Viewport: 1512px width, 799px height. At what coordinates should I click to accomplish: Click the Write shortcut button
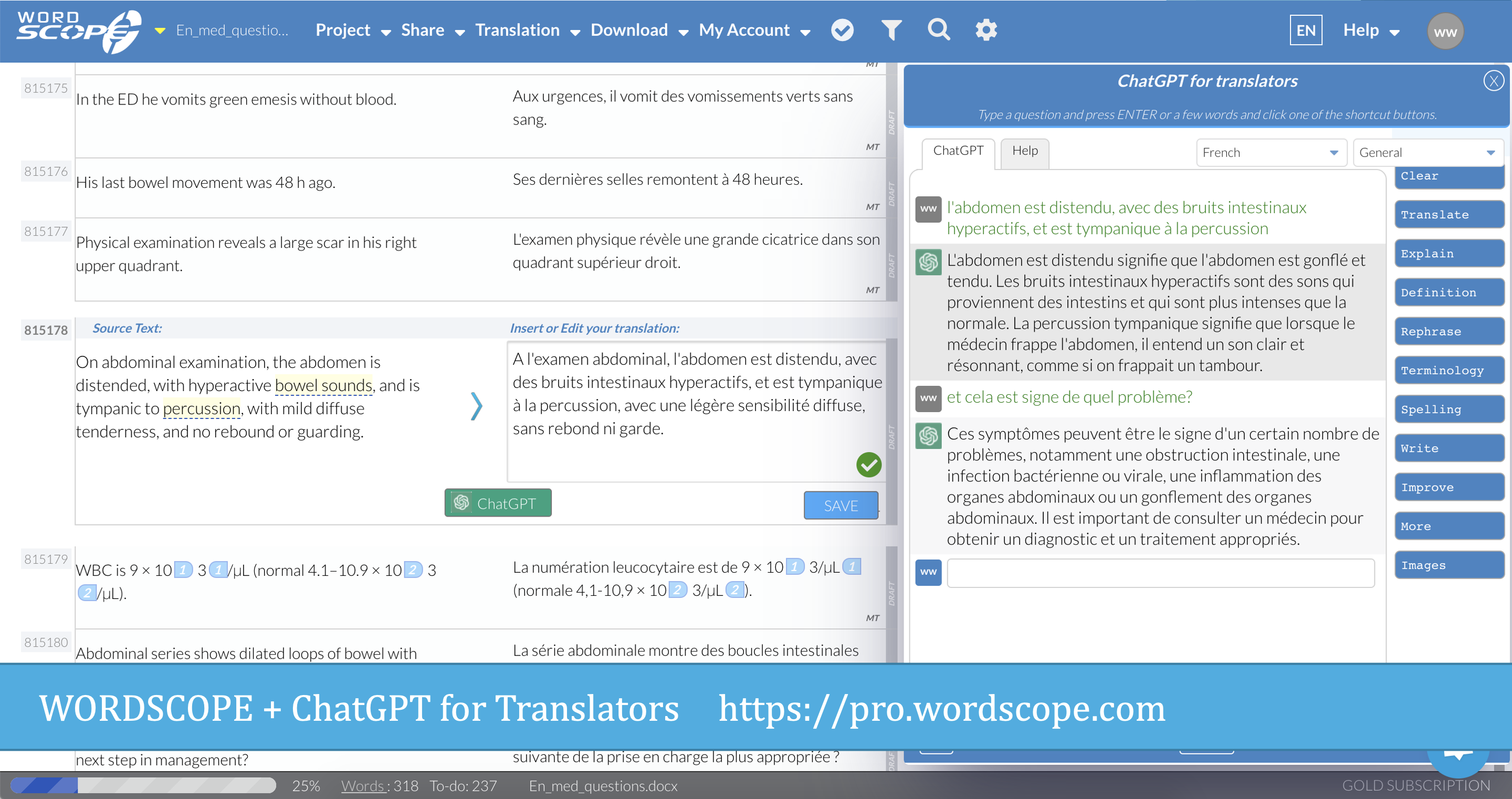(1448, 448)
